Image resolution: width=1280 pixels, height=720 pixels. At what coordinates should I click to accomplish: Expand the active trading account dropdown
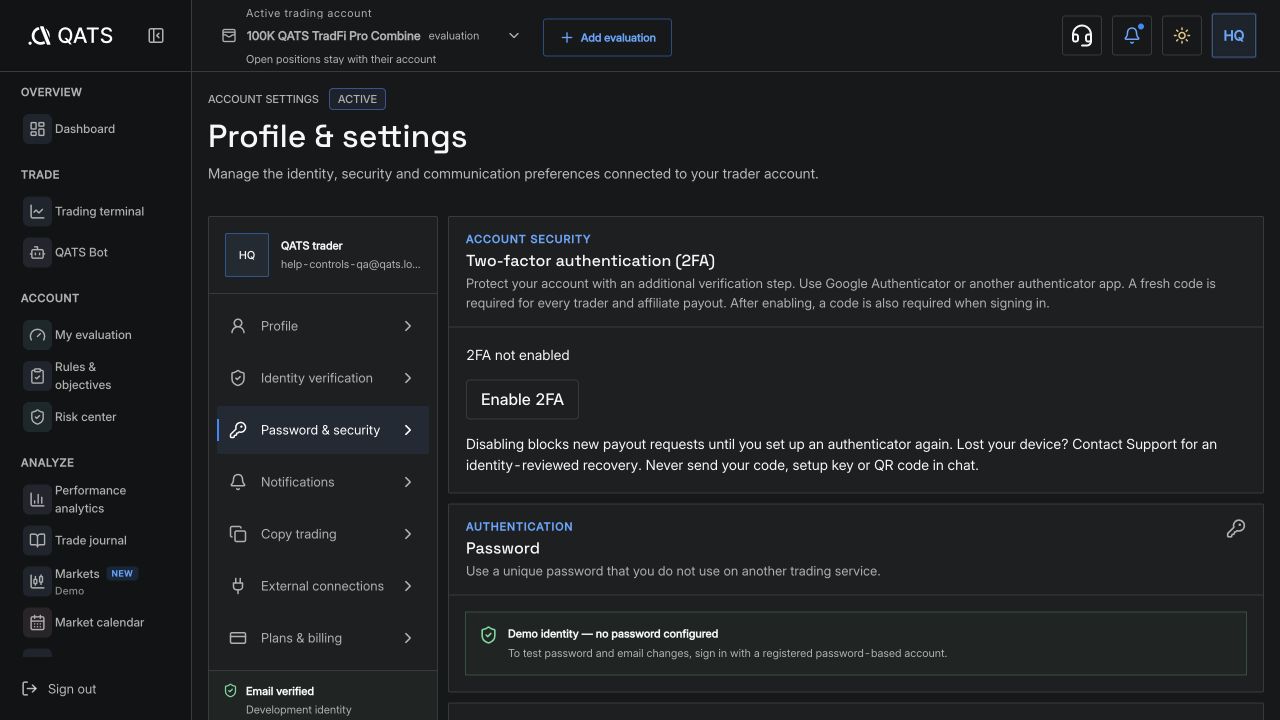tap(514, 36)
